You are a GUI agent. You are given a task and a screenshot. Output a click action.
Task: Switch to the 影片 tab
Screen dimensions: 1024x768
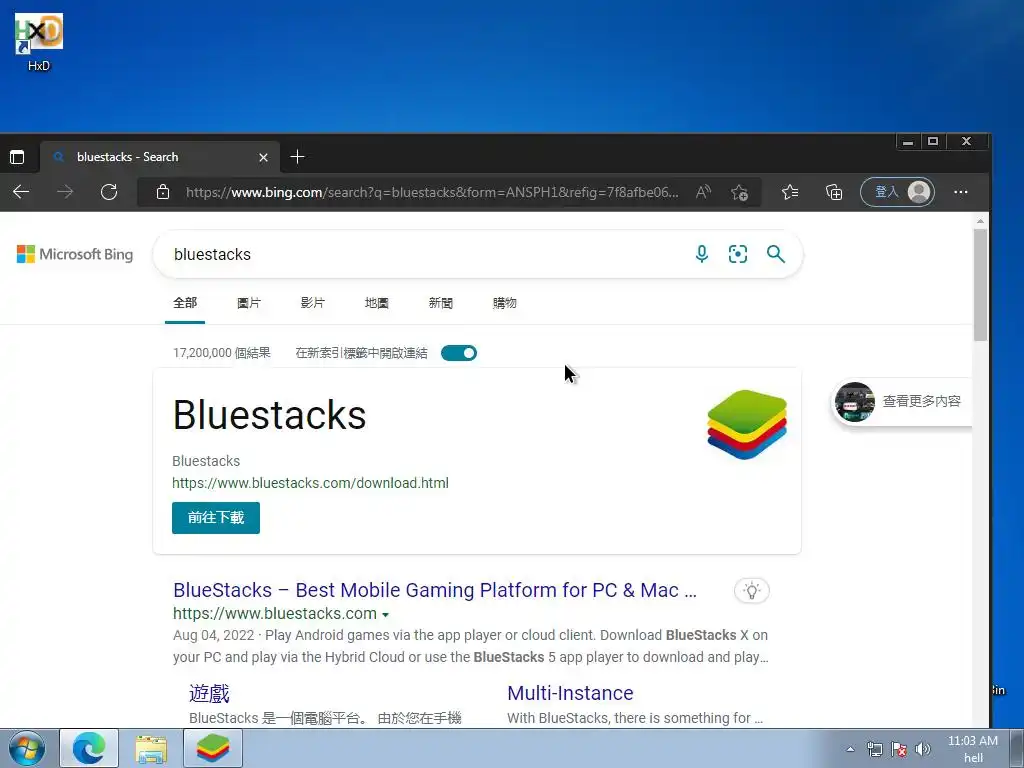(312, 303)
